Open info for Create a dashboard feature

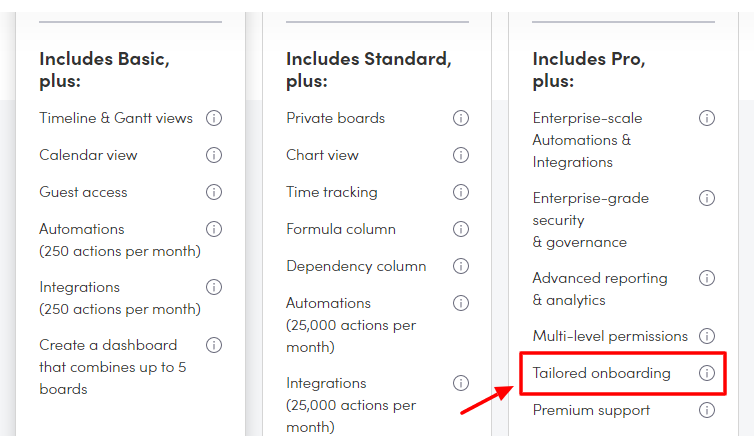(213, 345)
